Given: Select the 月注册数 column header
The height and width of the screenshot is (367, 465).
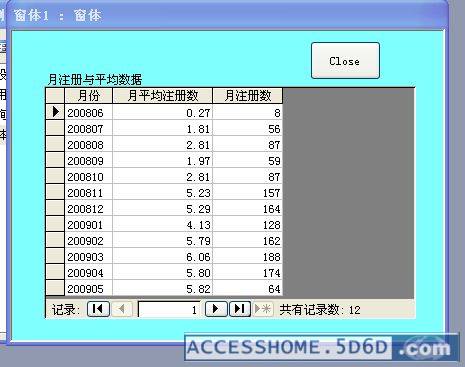Looking at the screenshot, I should click(248, 96).
